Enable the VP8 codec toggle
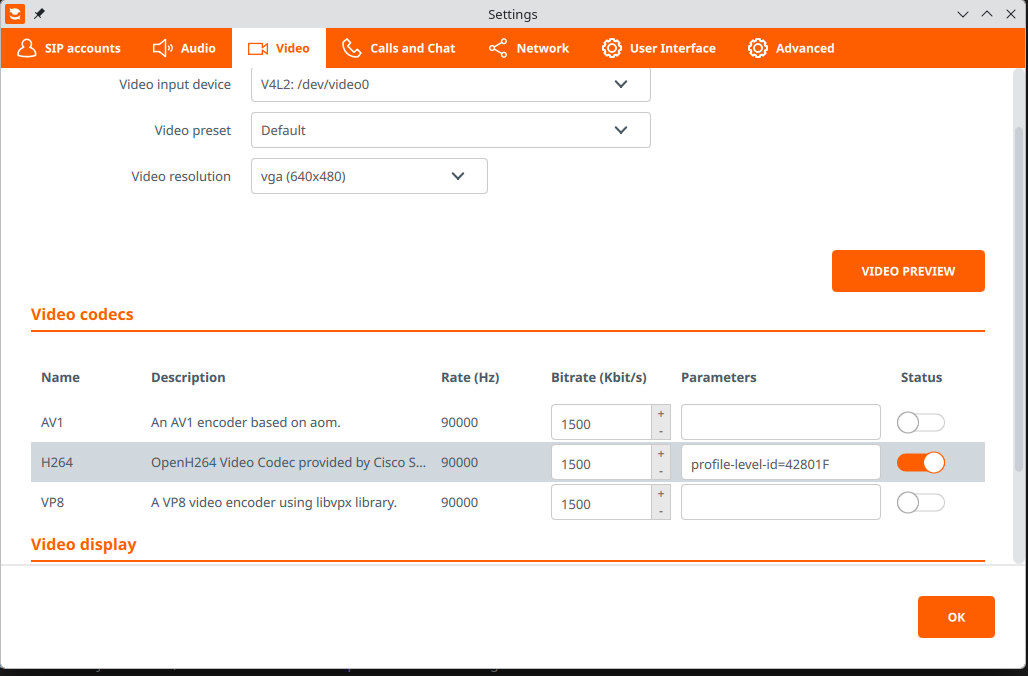The height and width of the screenshot is (676, 1028). pos(920,503)
